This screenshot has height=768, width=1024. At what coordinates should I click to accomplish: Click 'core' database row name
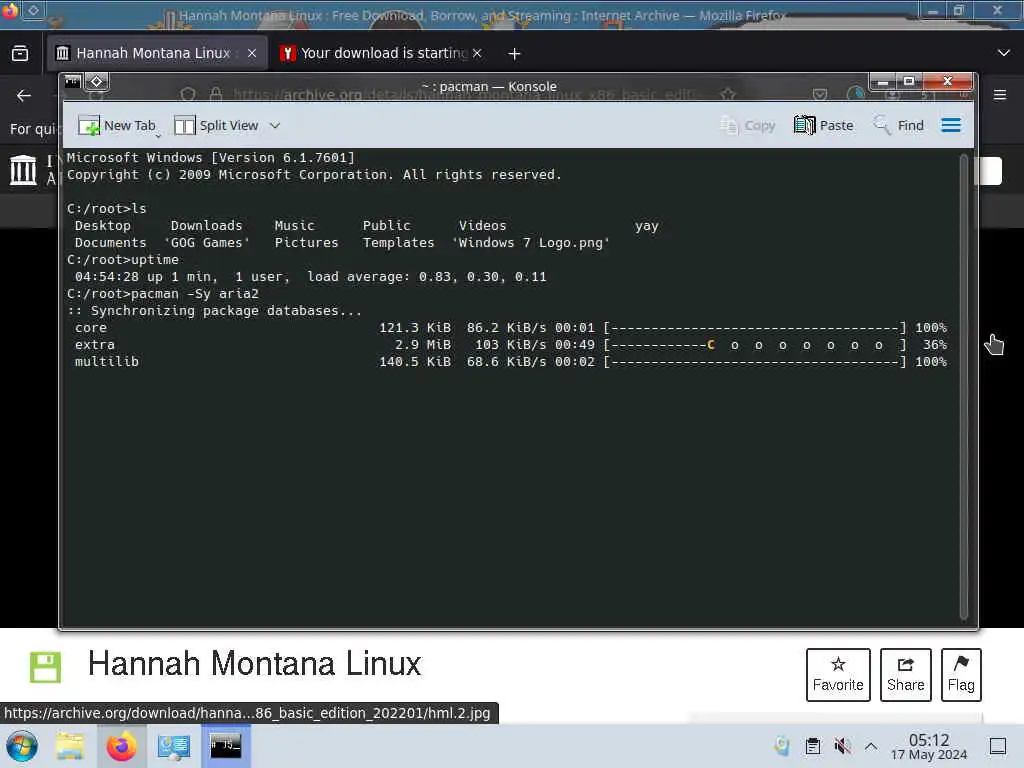[91, 328]
